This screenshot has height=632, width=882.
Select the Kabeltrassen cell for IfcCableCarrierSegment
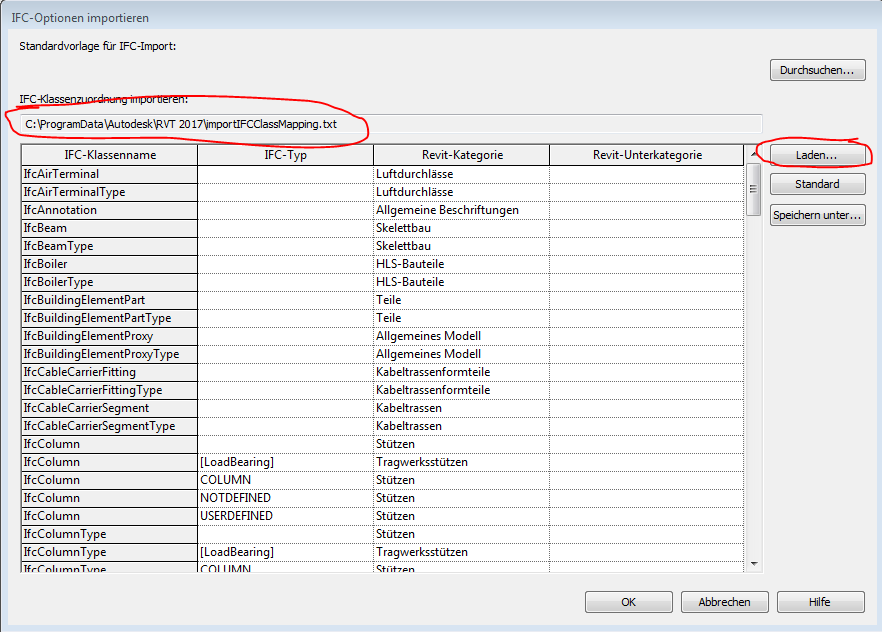(461, 408)
